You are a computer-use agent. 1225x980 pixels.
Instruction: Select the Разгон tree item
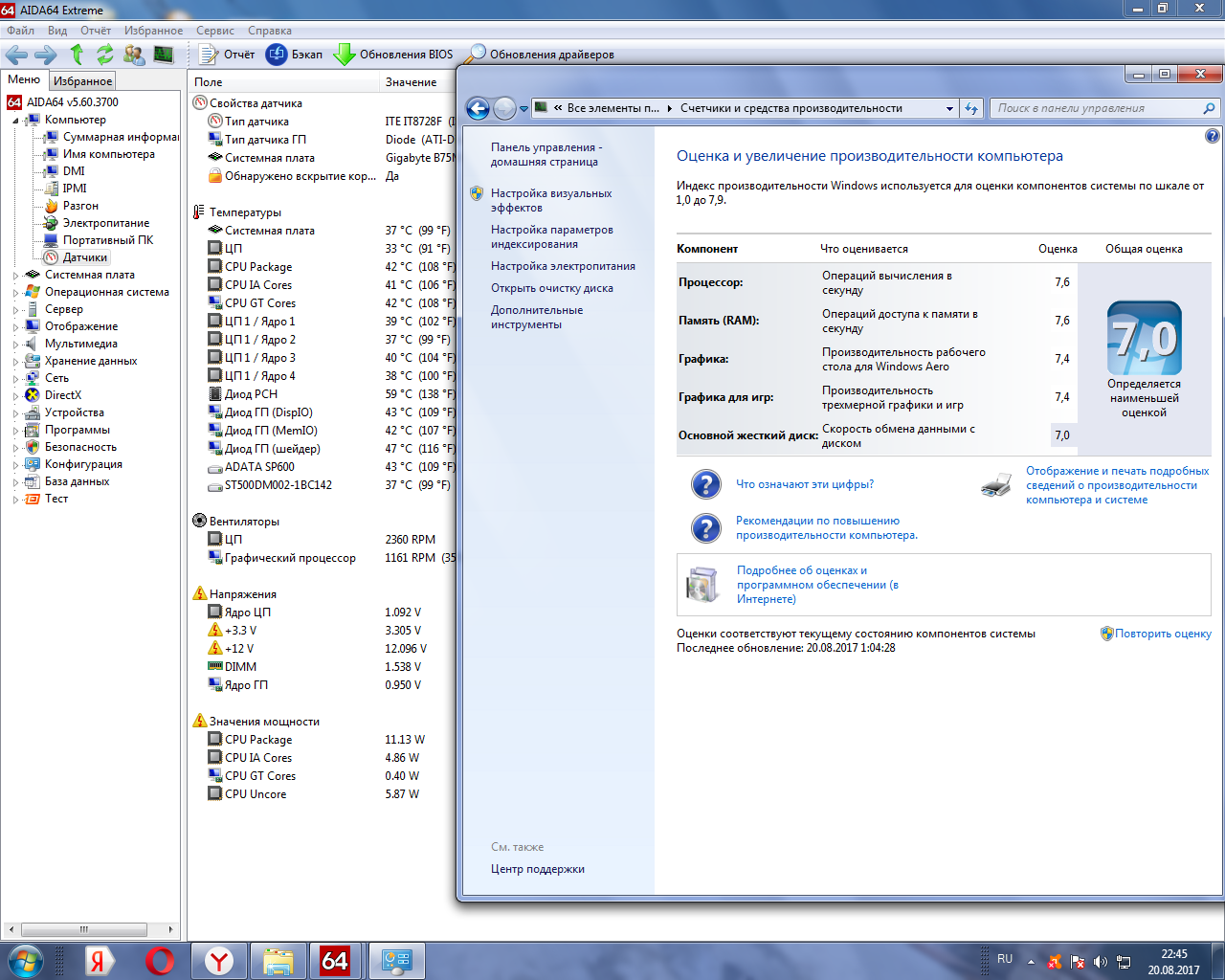point(80,206)
